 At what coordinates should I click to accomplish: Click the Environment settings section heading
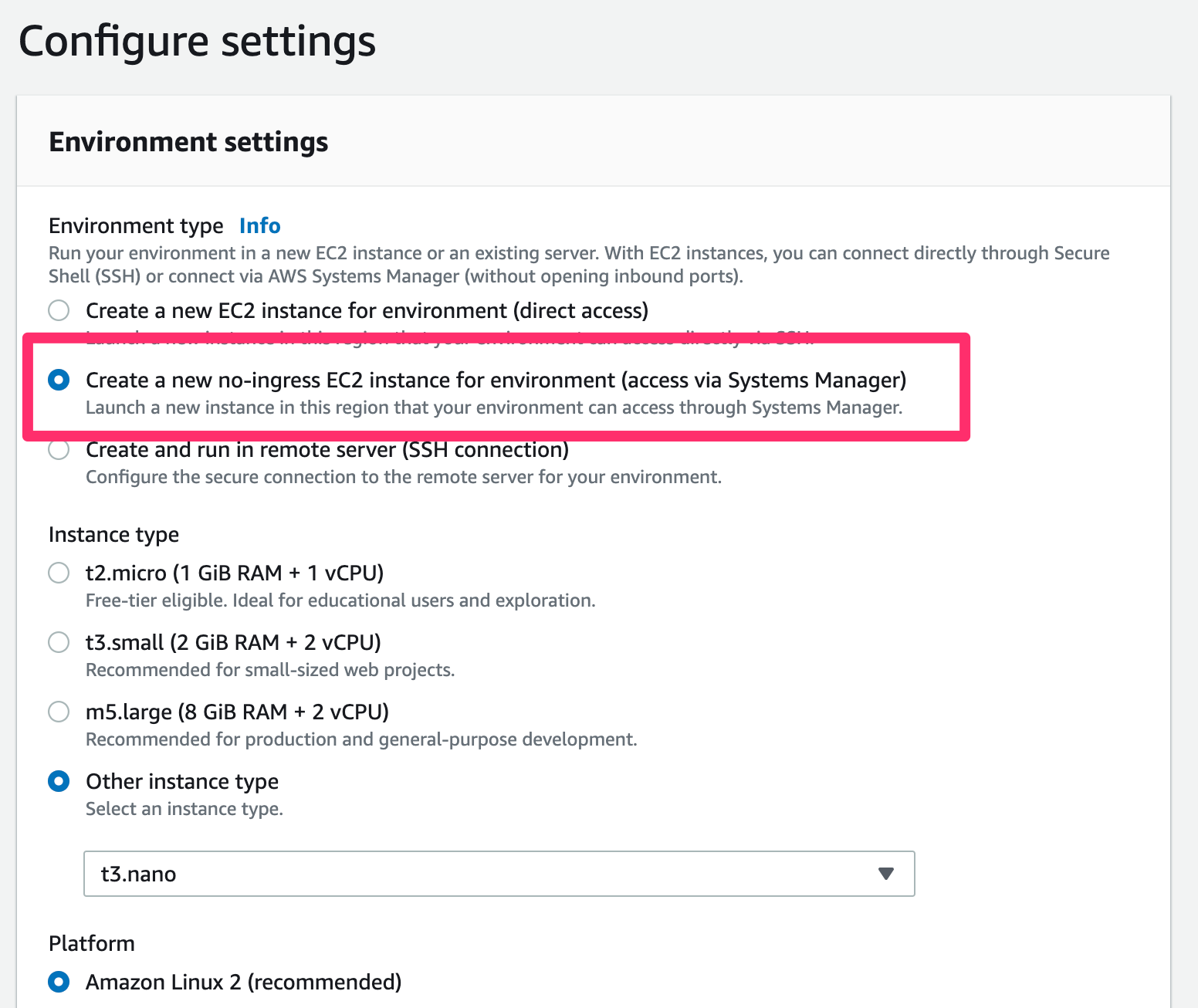[188, 142]
